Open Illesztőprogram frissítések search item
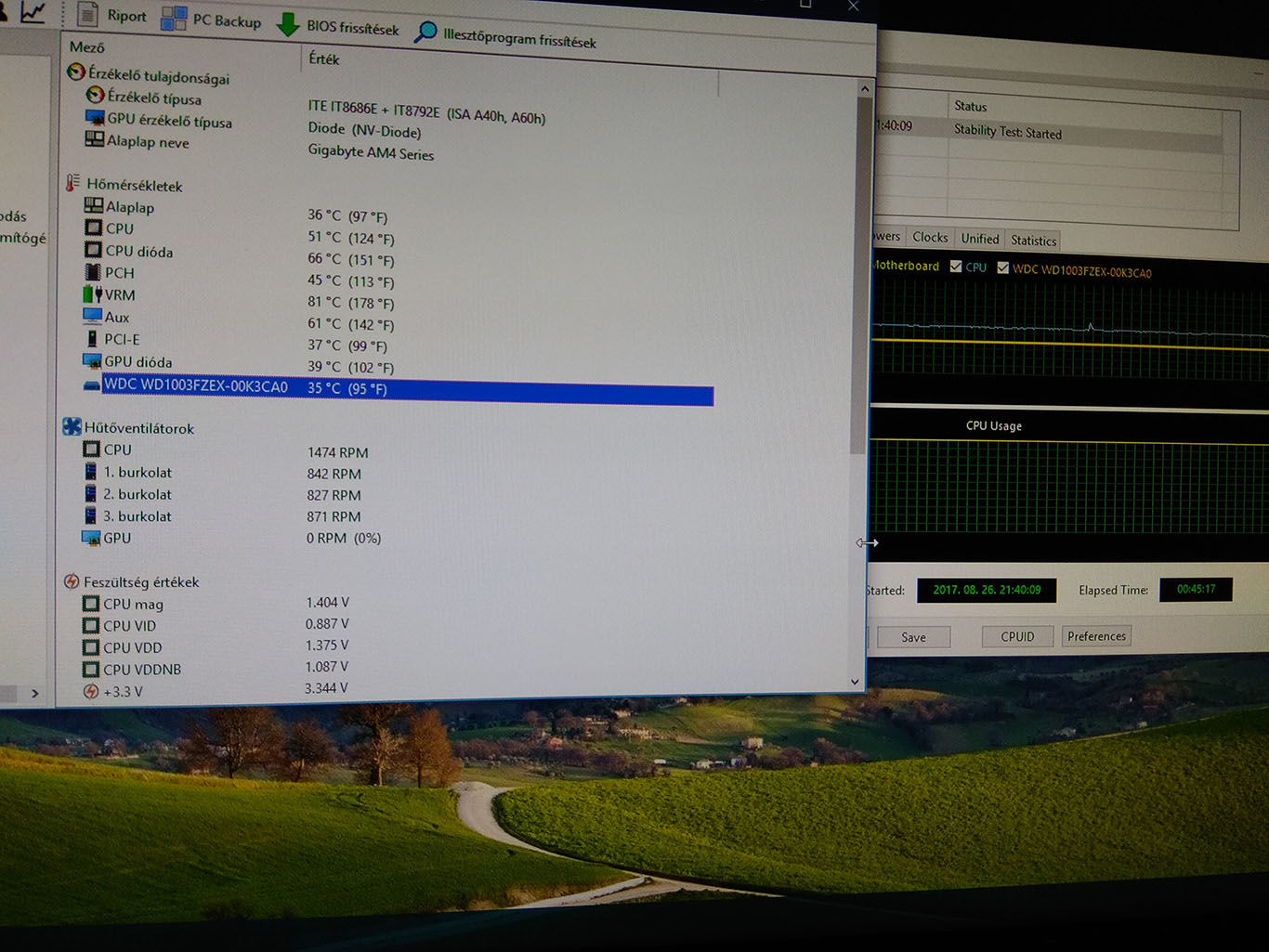 (504, 36)
